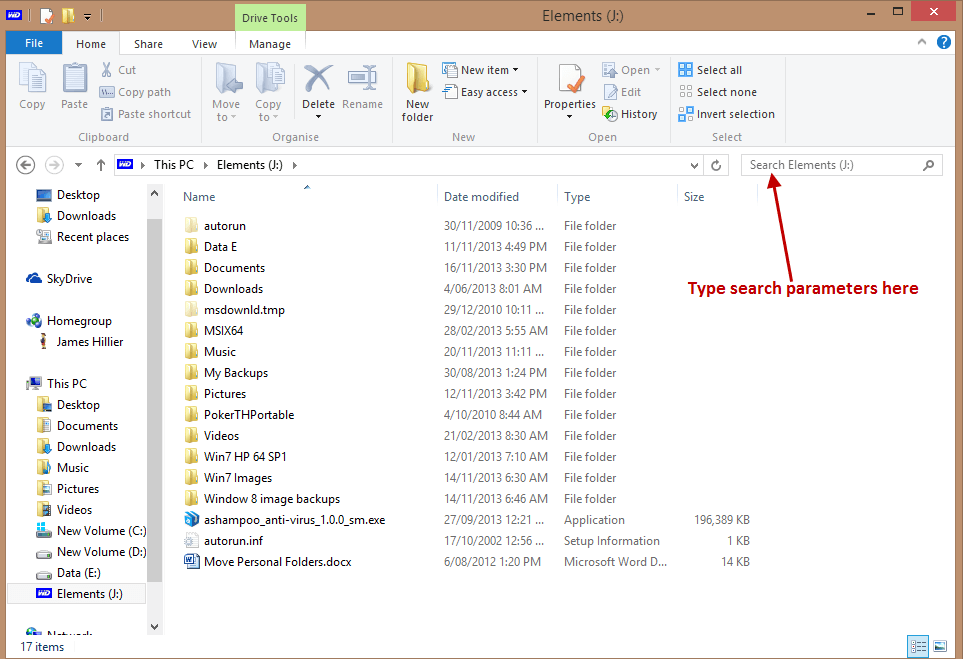Click navigation pane scroll down arrow
The image size is (963, 659).
click(x=155, y=627)
